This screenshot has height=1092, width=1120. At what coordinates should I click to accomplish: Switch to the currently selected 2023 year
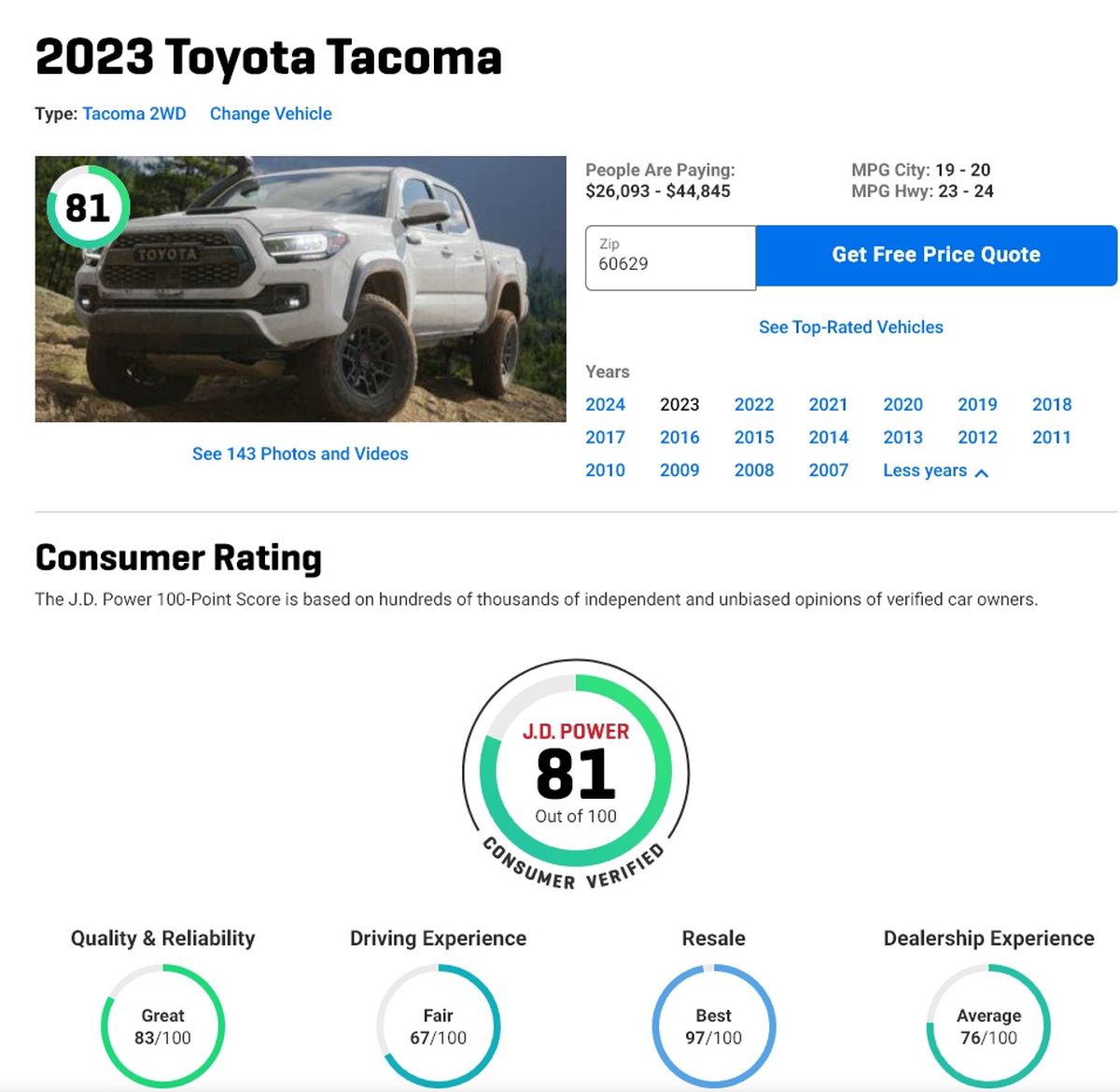click(x=679, y=404)
